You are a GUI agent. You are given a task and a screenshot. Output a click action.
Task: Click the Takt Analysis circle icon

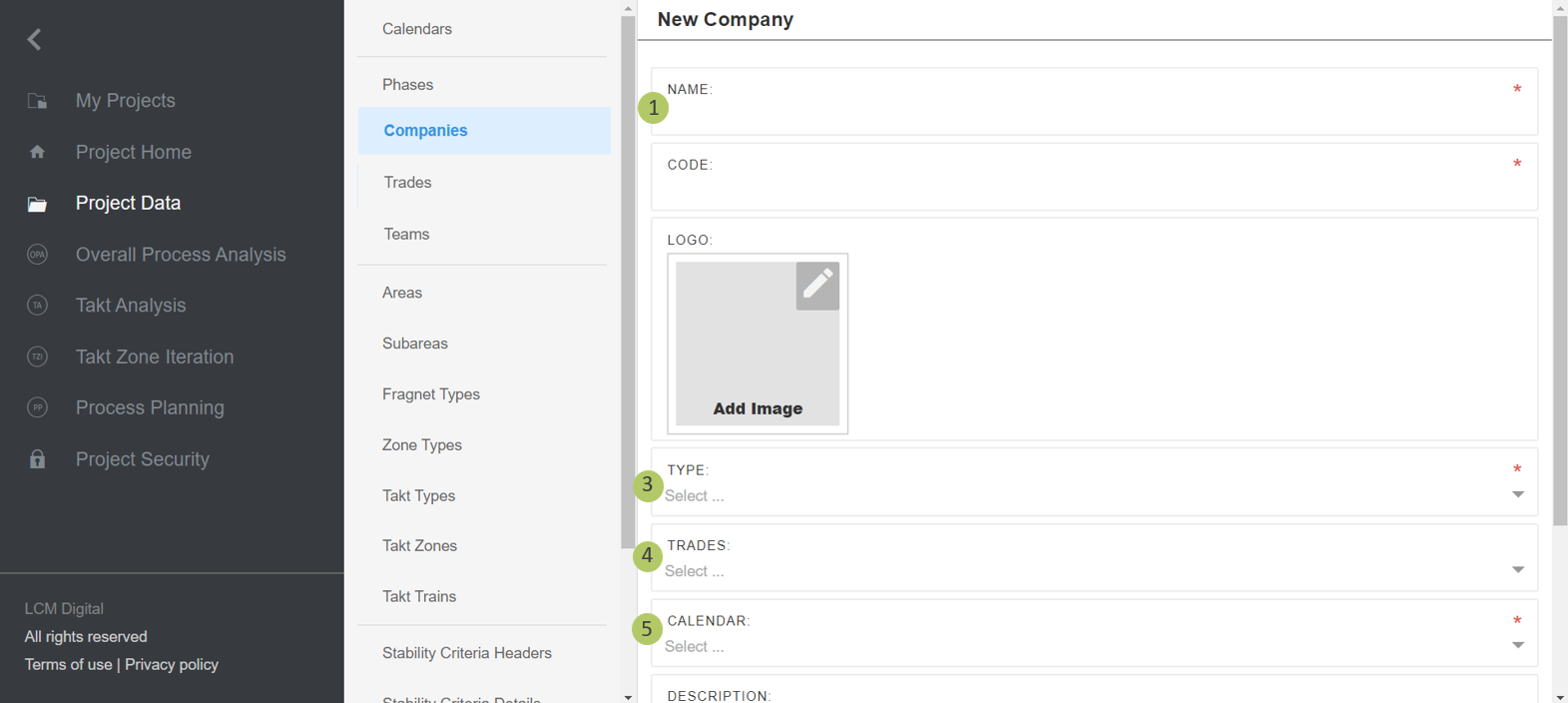point(37,306)
